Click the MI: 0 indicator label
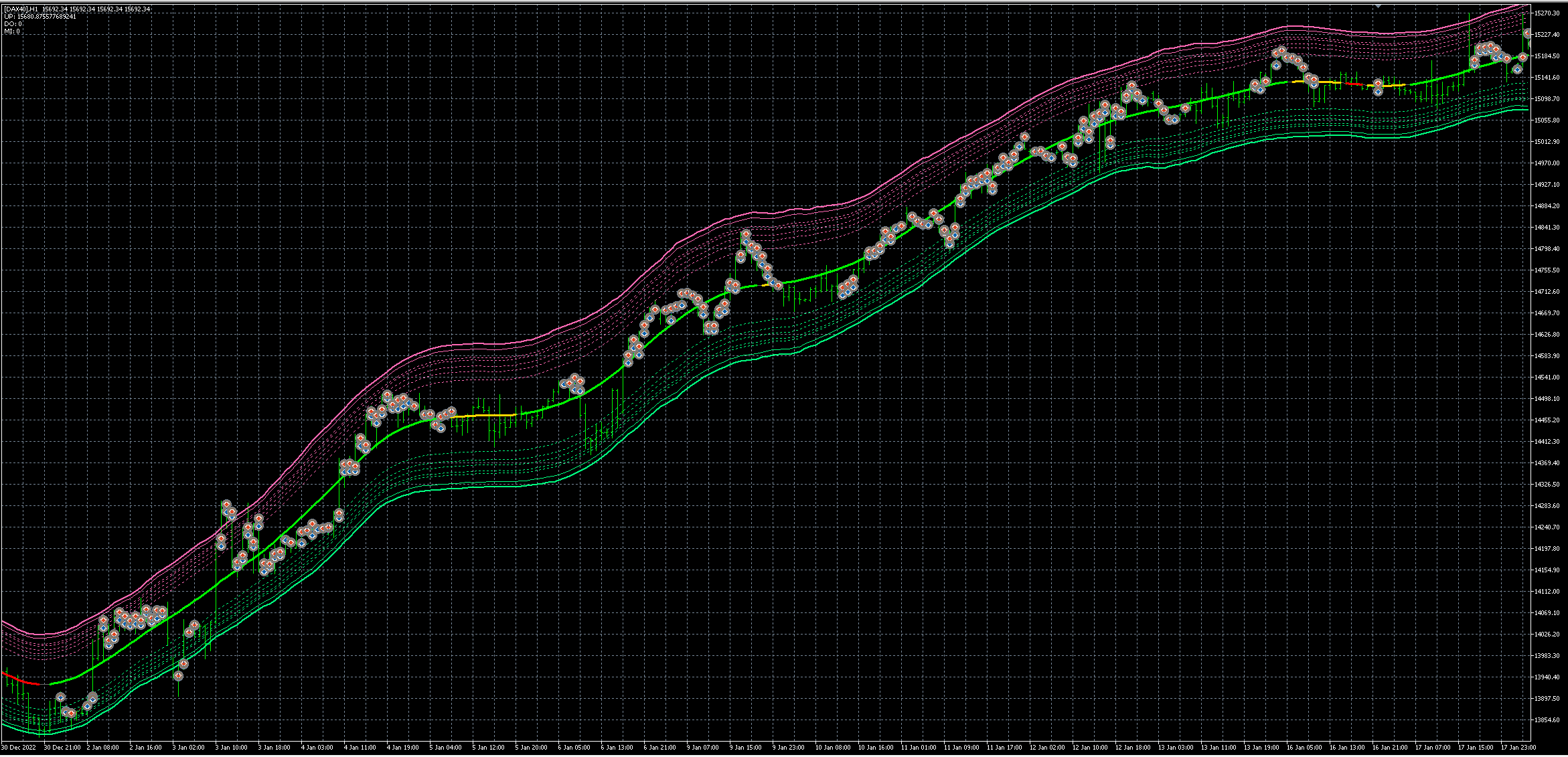 [x=12, y=31]
